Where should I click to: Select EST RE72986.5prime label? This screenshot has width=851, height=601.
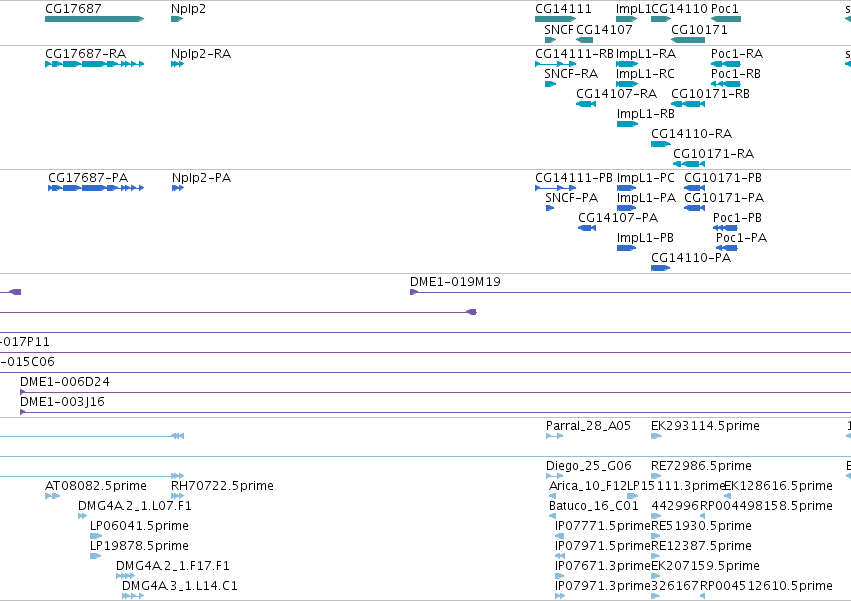click(x=701, y=466)
